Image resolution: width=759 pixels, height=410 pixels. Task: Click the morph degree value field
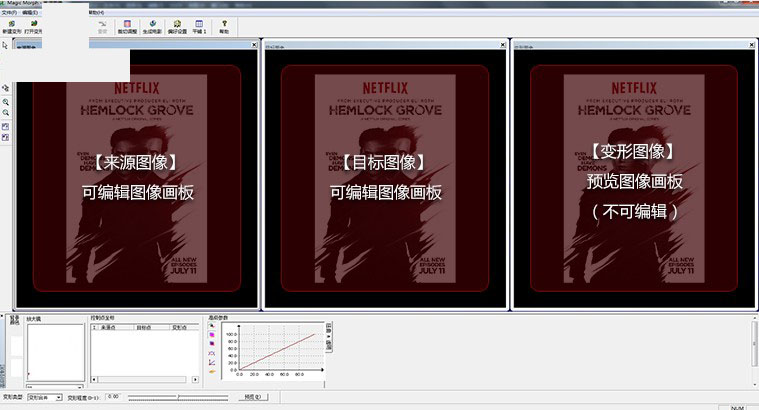click(113, 397)
